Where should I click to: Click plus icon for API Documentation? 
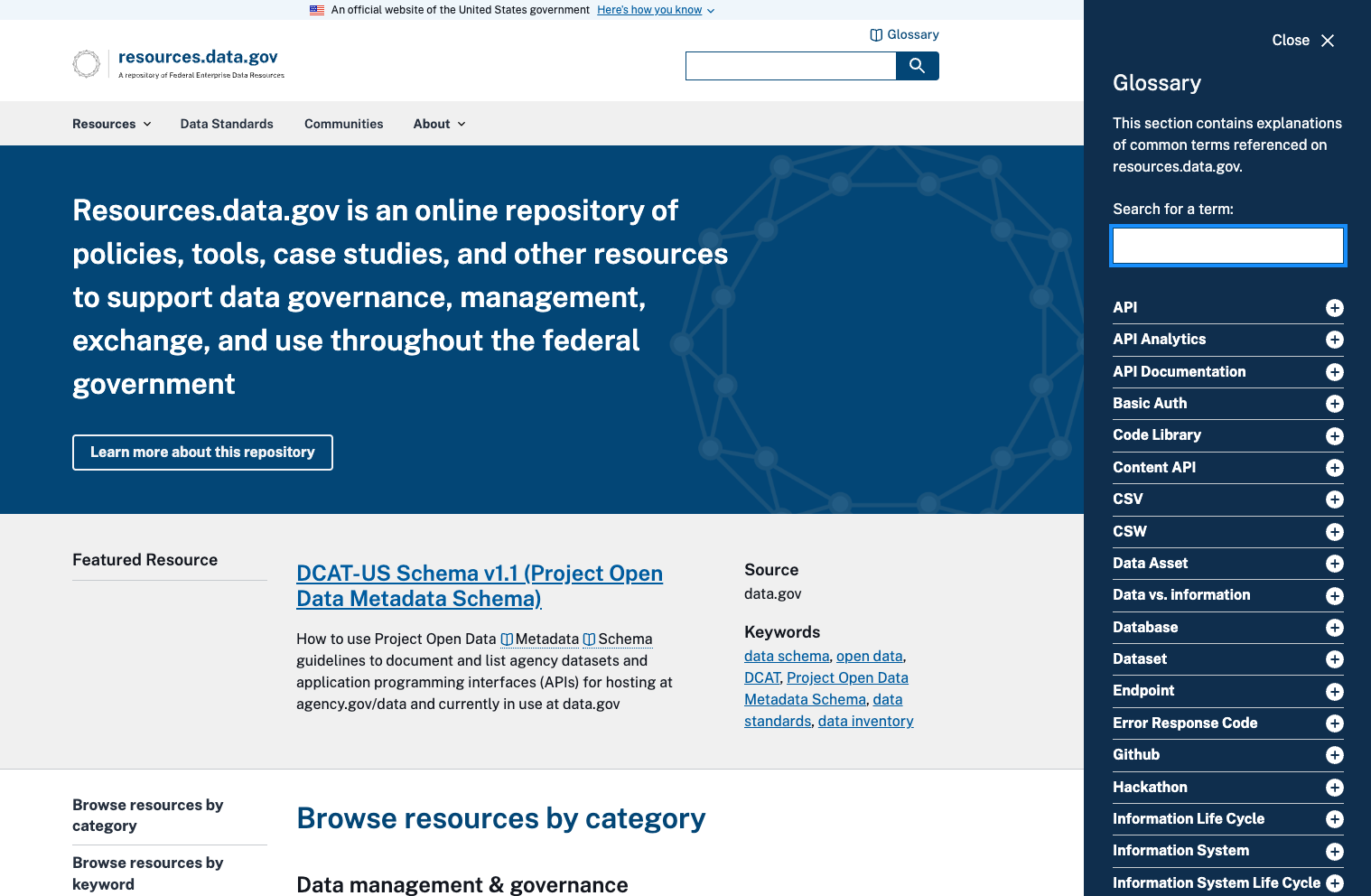point(1335,372)
